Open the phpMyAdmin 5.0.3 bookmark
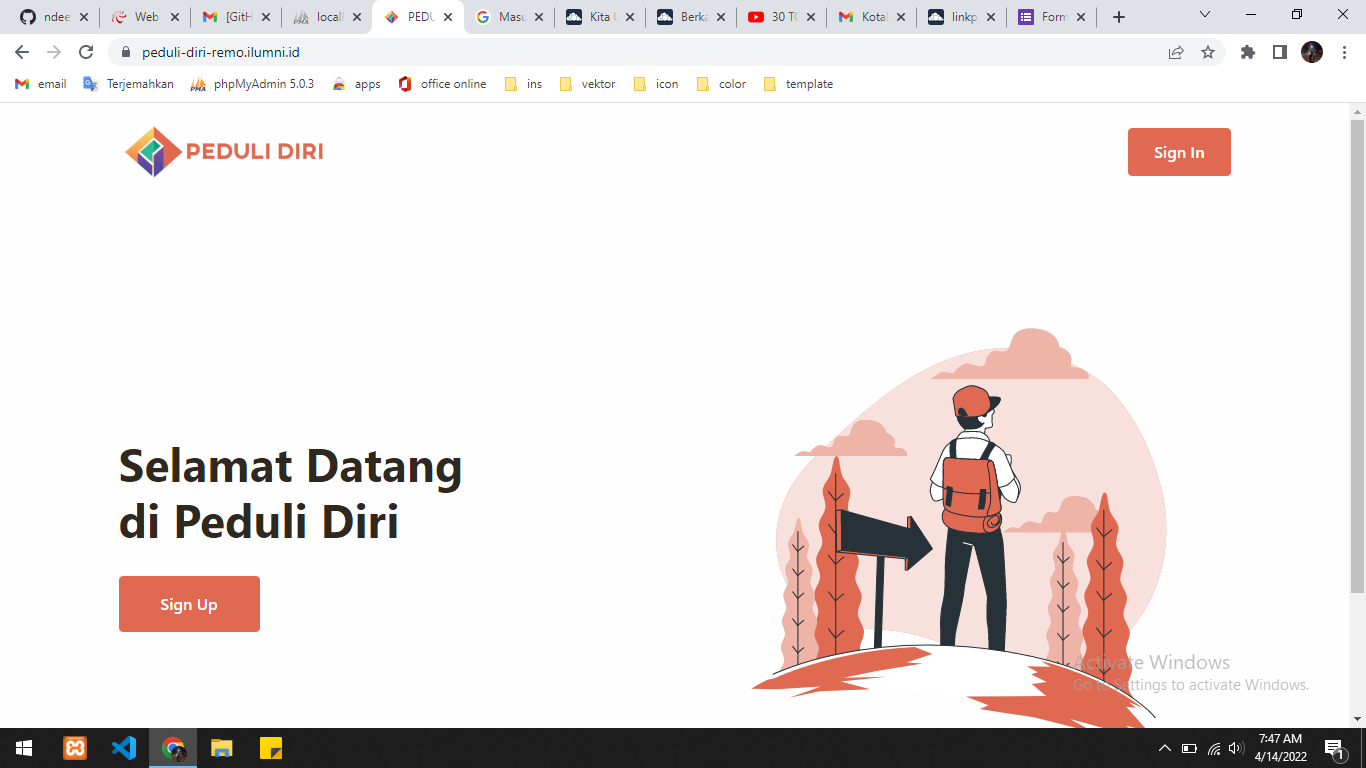Screen dimensions: 1366x768 click(252, 84)
